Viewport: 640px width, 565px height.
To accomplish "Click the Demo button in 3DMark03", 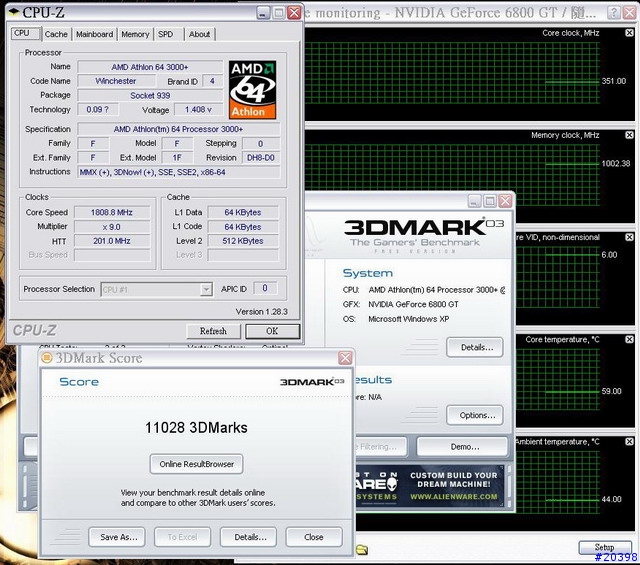I will (x=464, y=447).
